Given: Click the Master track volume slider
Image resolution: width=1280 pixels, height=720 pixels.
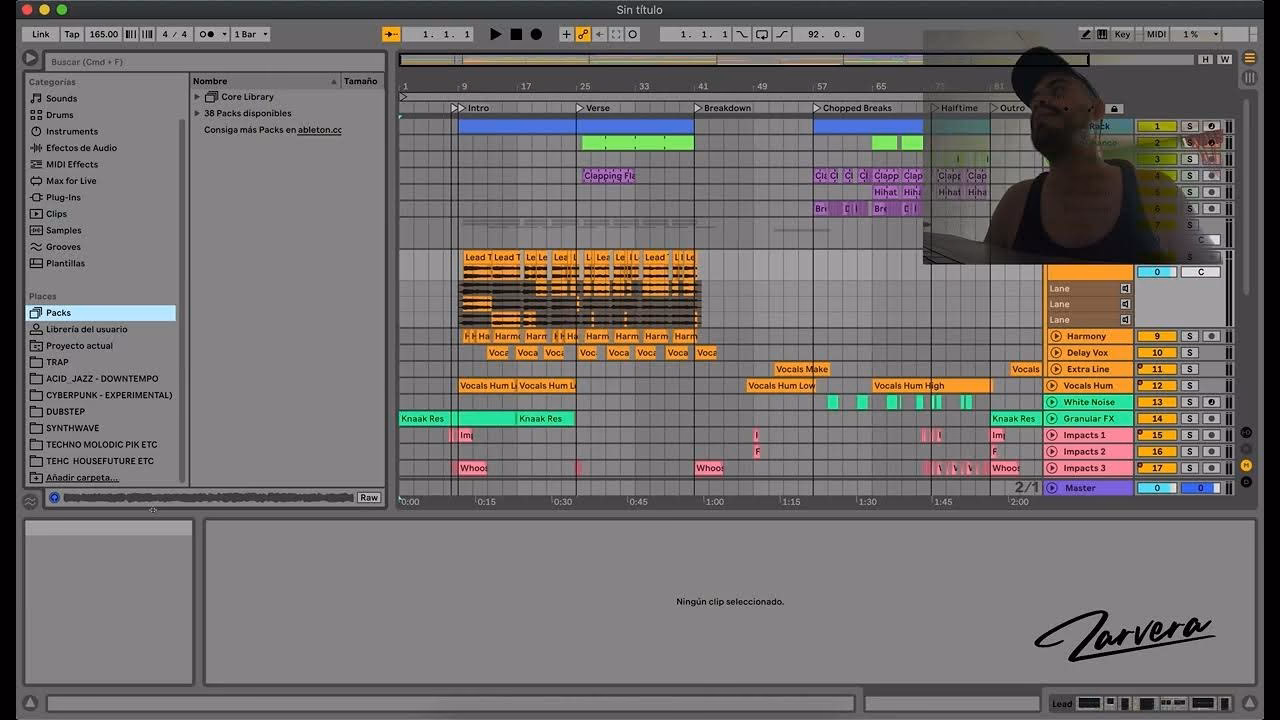Looking at the screenshot, I should (1156, 488).
